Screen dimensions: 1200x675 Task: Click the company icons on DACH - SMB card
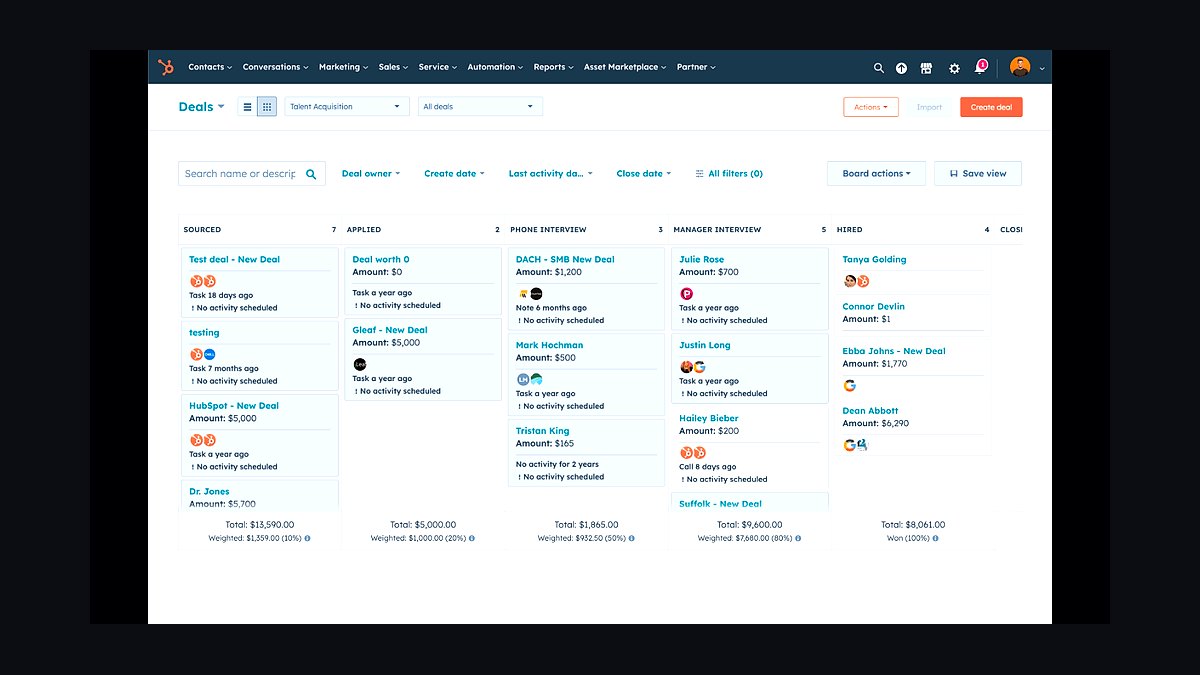(530, 294)
